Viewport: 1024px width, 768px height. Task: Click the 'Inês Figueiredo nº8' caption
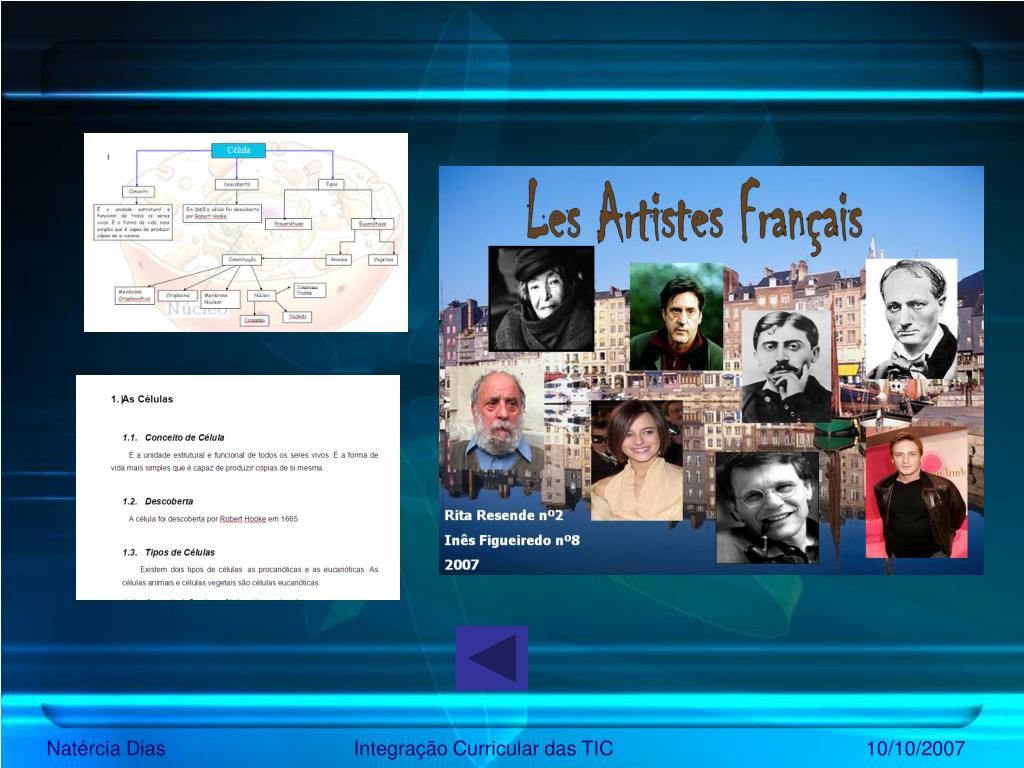512,540
